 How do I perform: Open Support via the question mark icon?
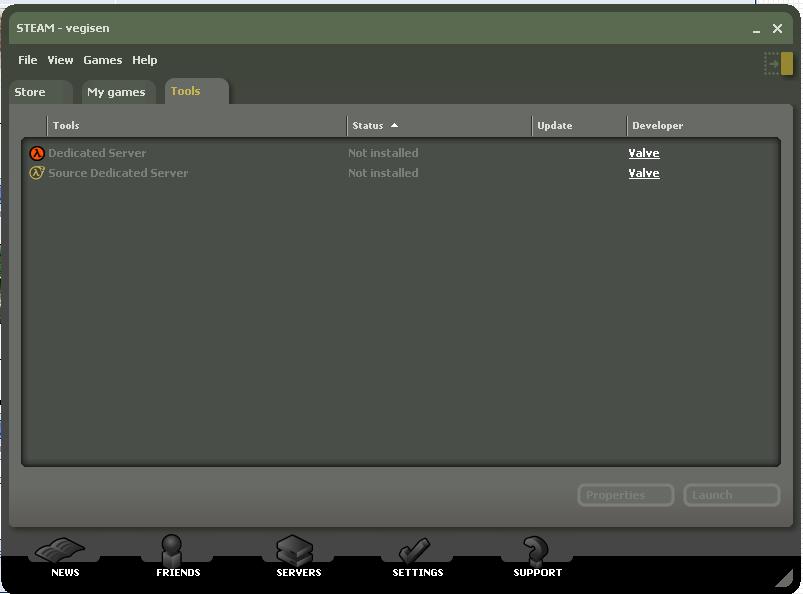point(536,549)
